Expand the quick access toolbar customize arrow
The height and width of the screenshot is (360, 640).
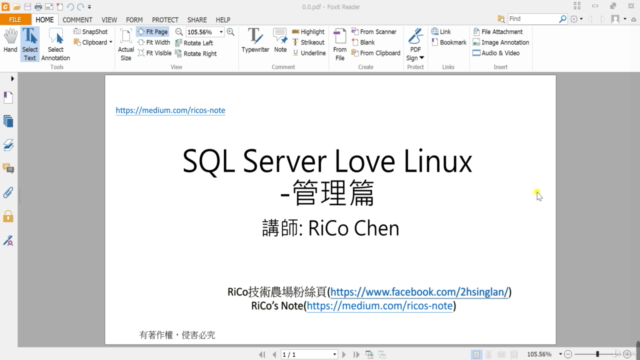89,7
